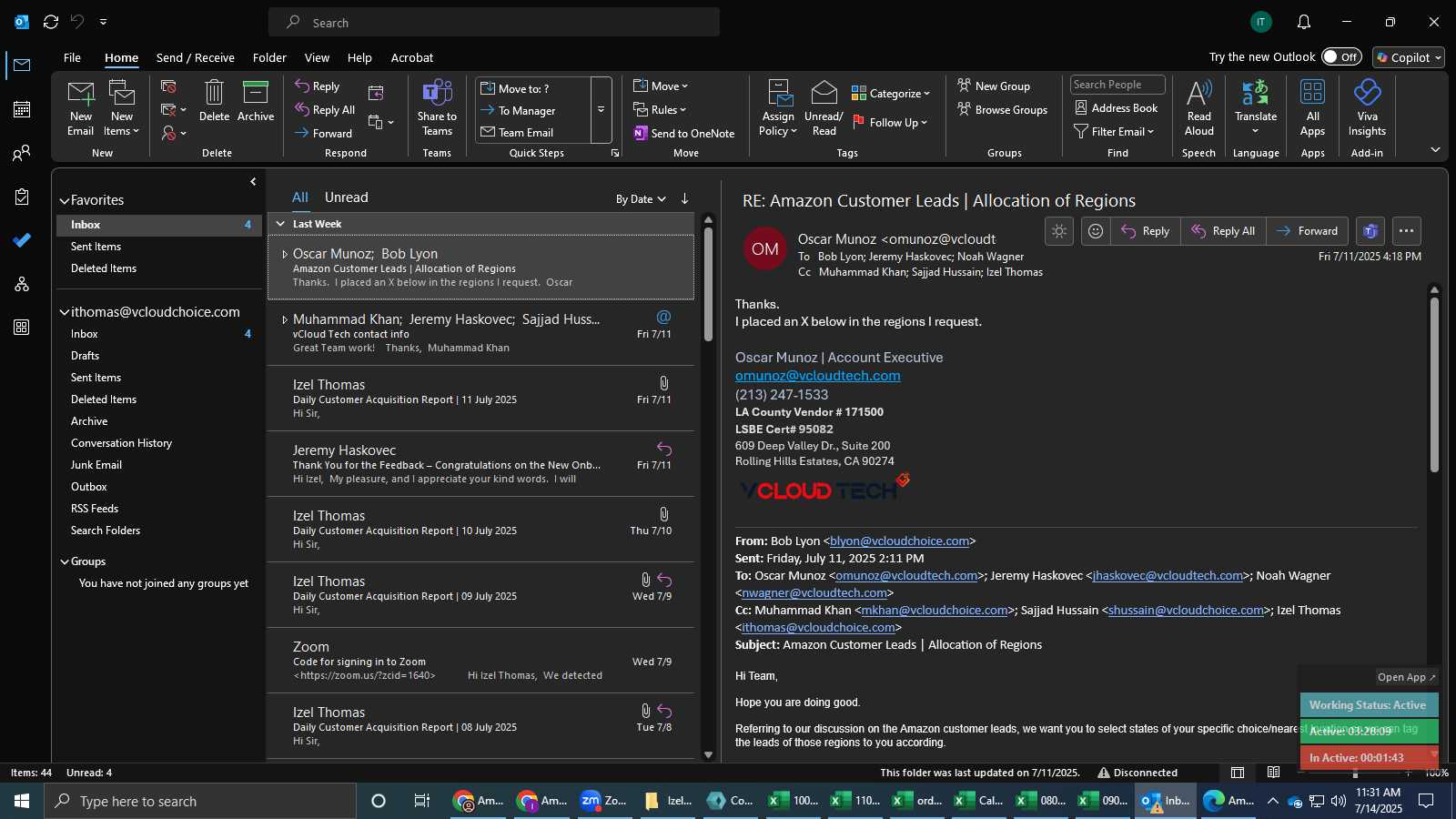This screenshot has width=1456, height=819.
Task: Open Filter Email dropdown
Action: pos(1114,131)
